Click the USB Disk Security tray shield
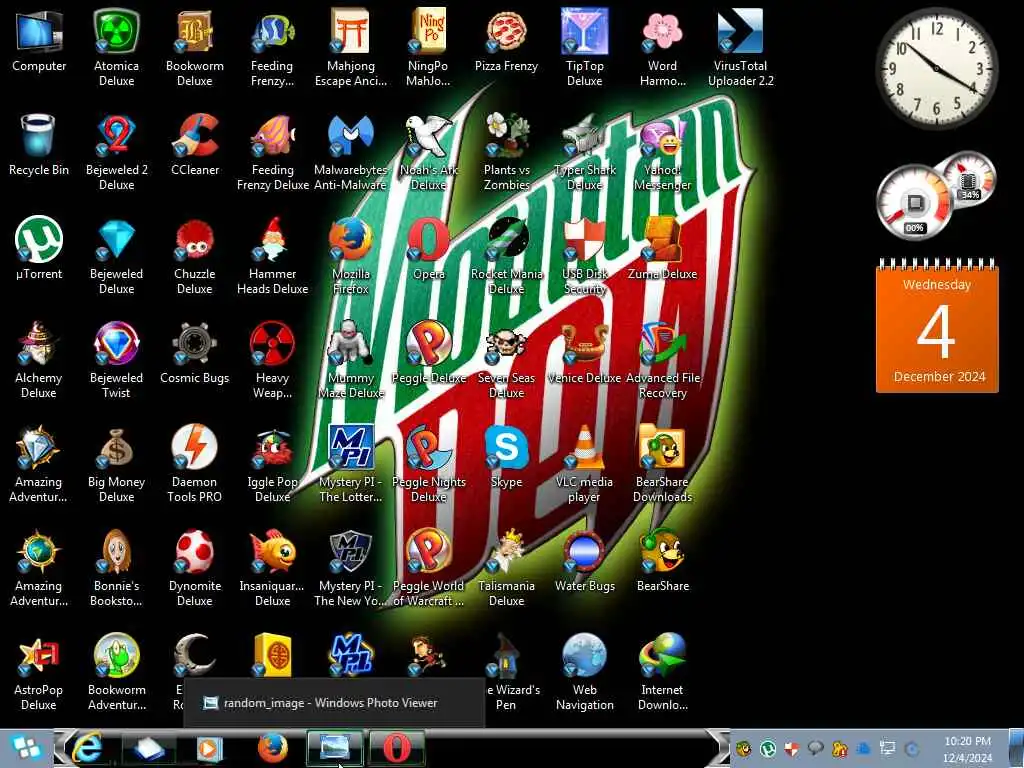 (x=792, y=748)
